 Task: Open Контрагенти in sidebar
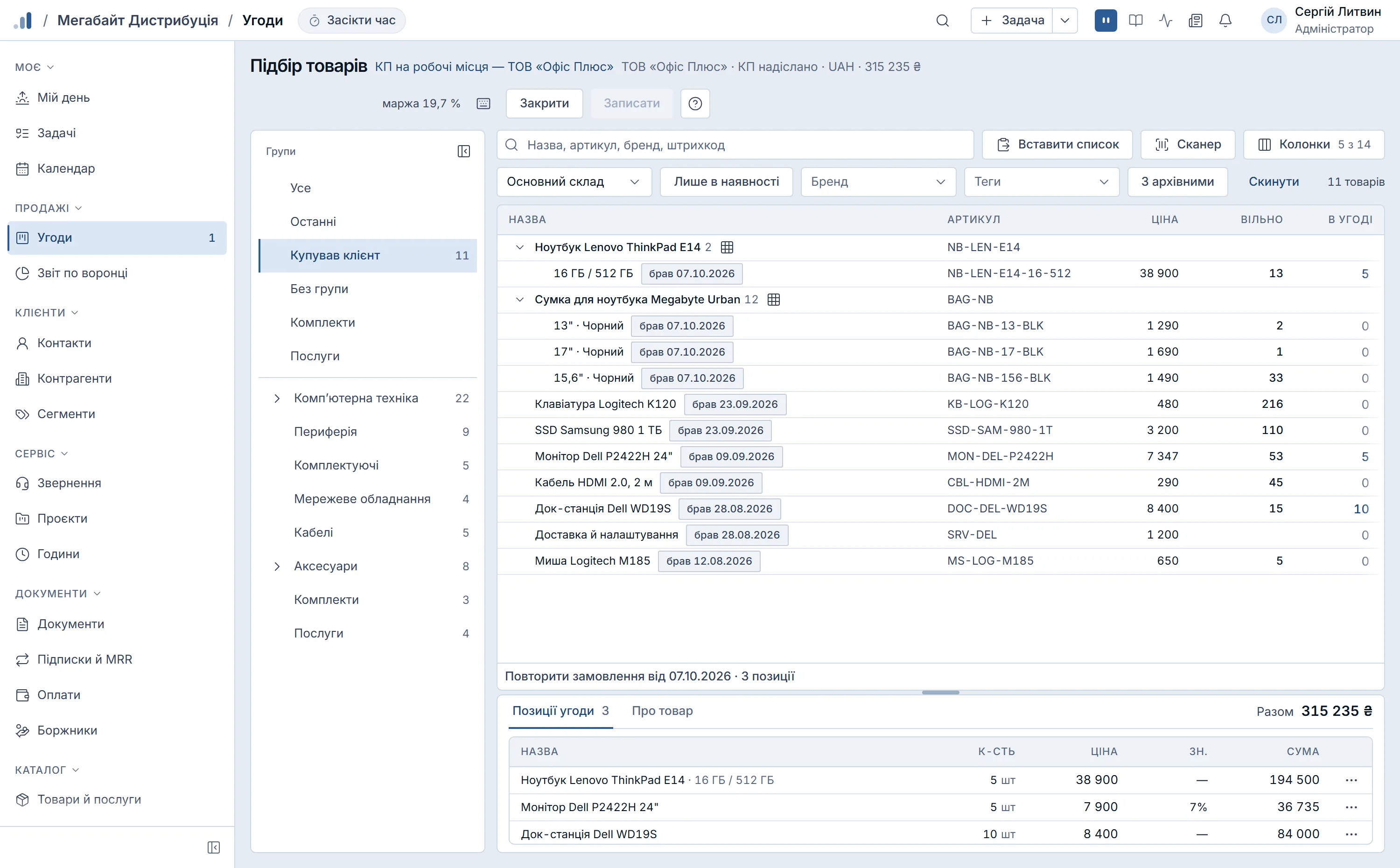tap(117, 379)
